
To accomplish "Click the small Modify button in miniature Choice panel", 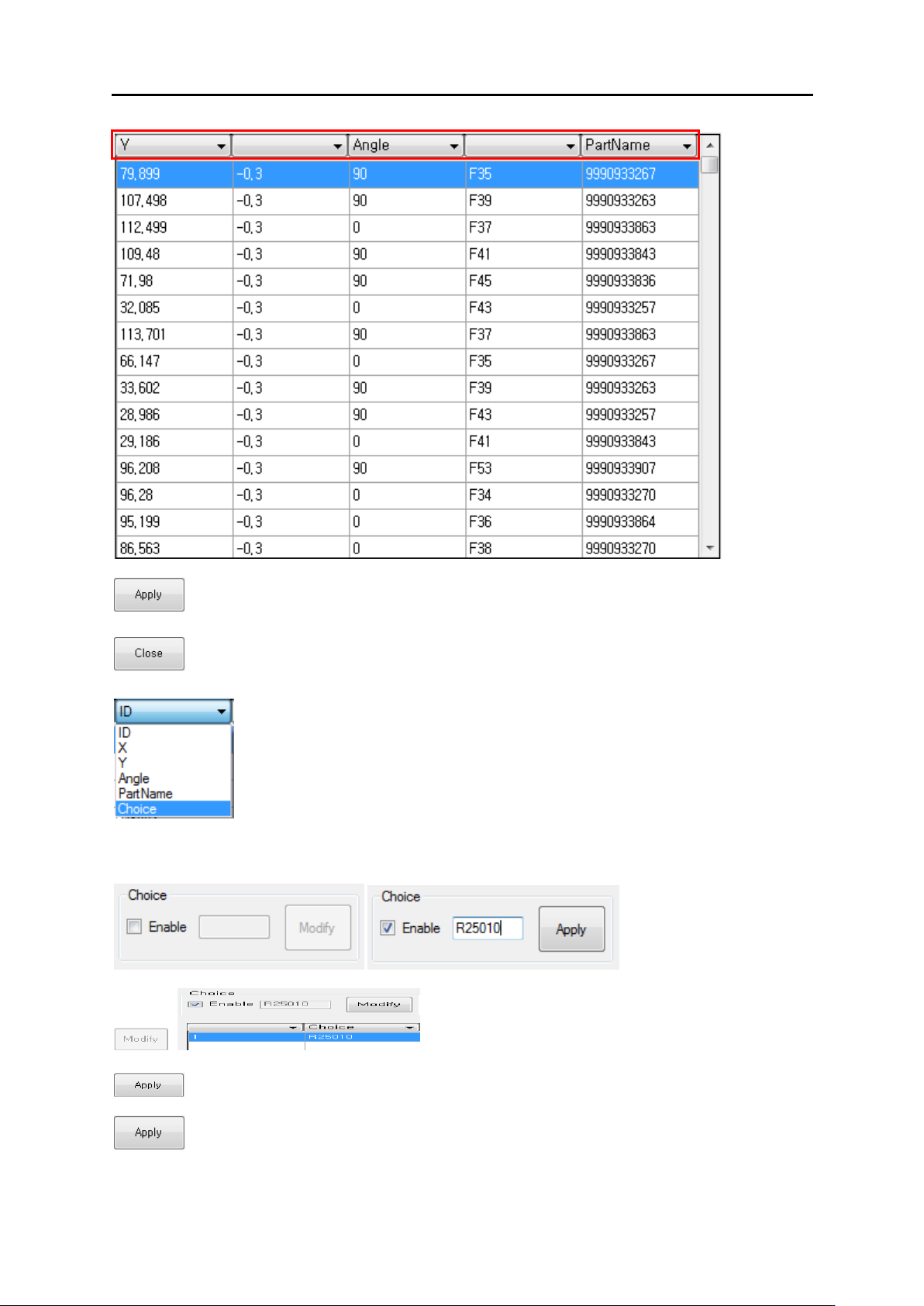I will point(379,1004).
